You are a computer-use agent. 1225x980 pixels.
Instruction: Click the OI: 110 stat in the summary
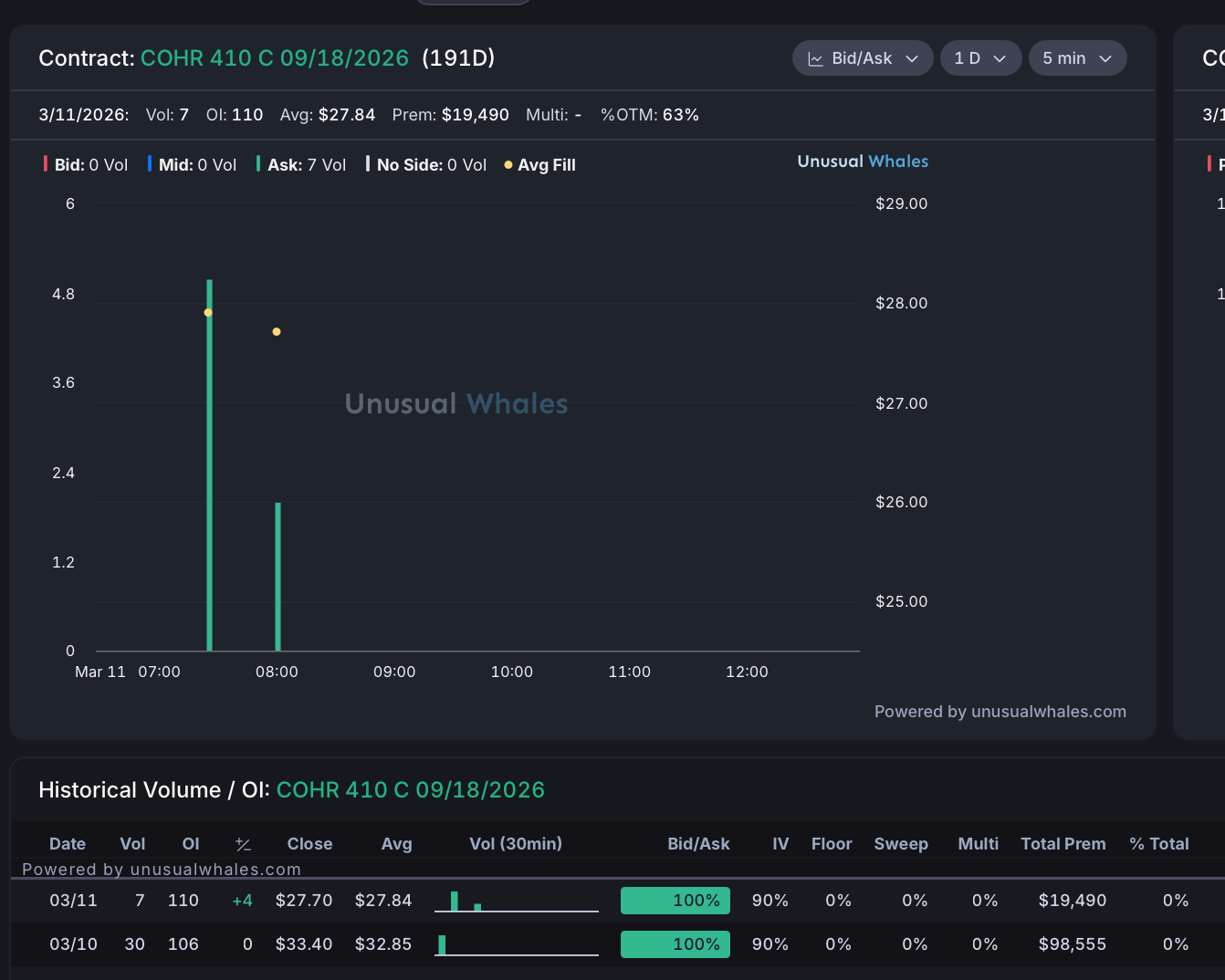tap(235, 115)
